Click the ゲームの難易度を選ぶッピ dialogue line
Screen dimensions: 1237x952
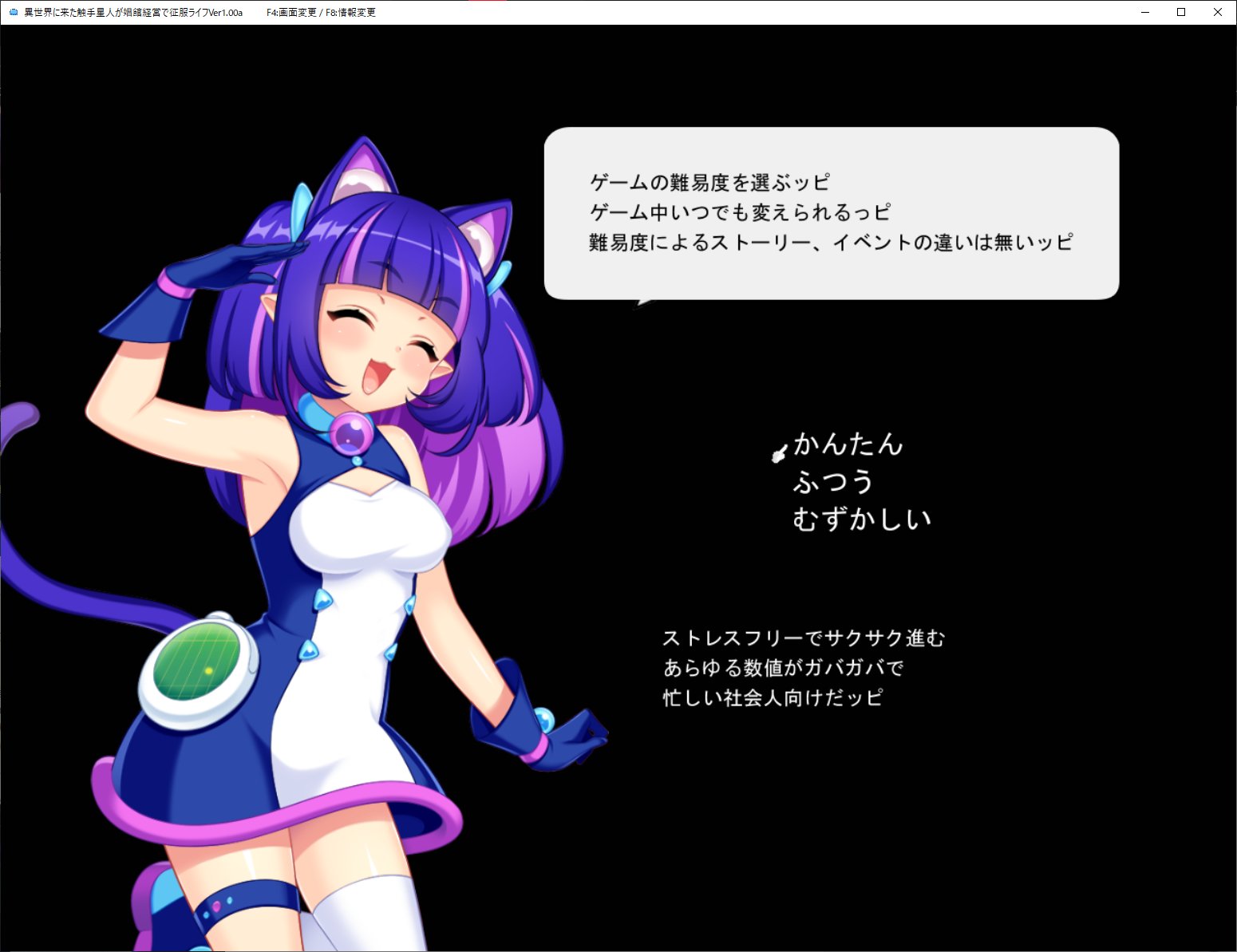click(709, 183)
